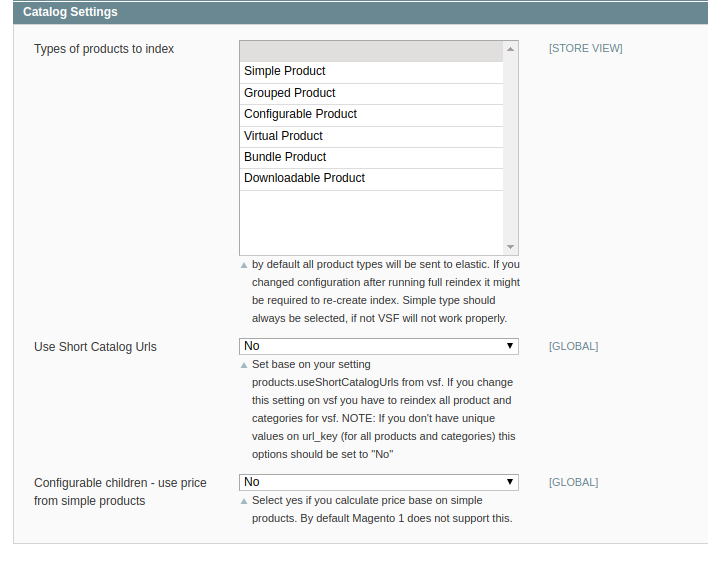Screen dimensions: 708x564
Task: Select Simple Product in the product types list
Action: [371, 71]
